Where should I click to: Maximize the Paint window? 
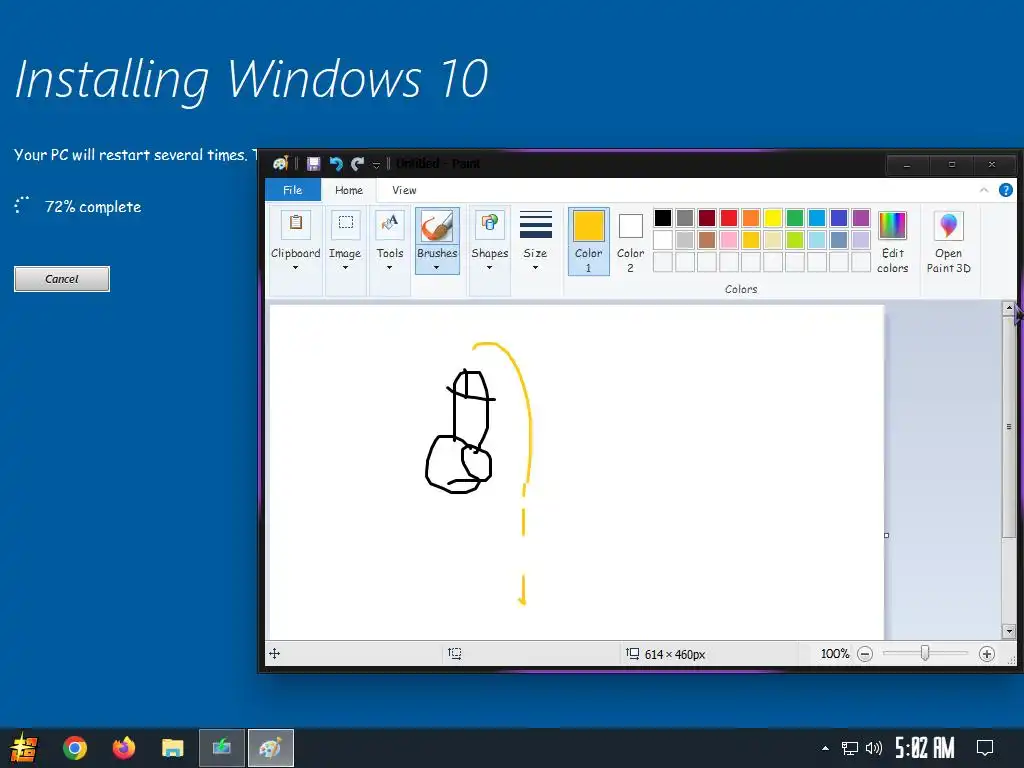(952, 165)
